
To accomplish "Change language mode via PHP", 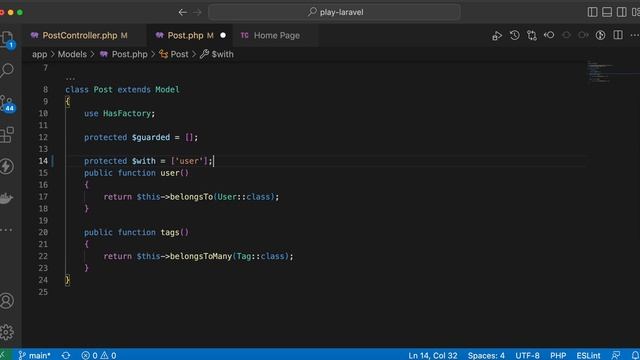I will coord(558,356).
